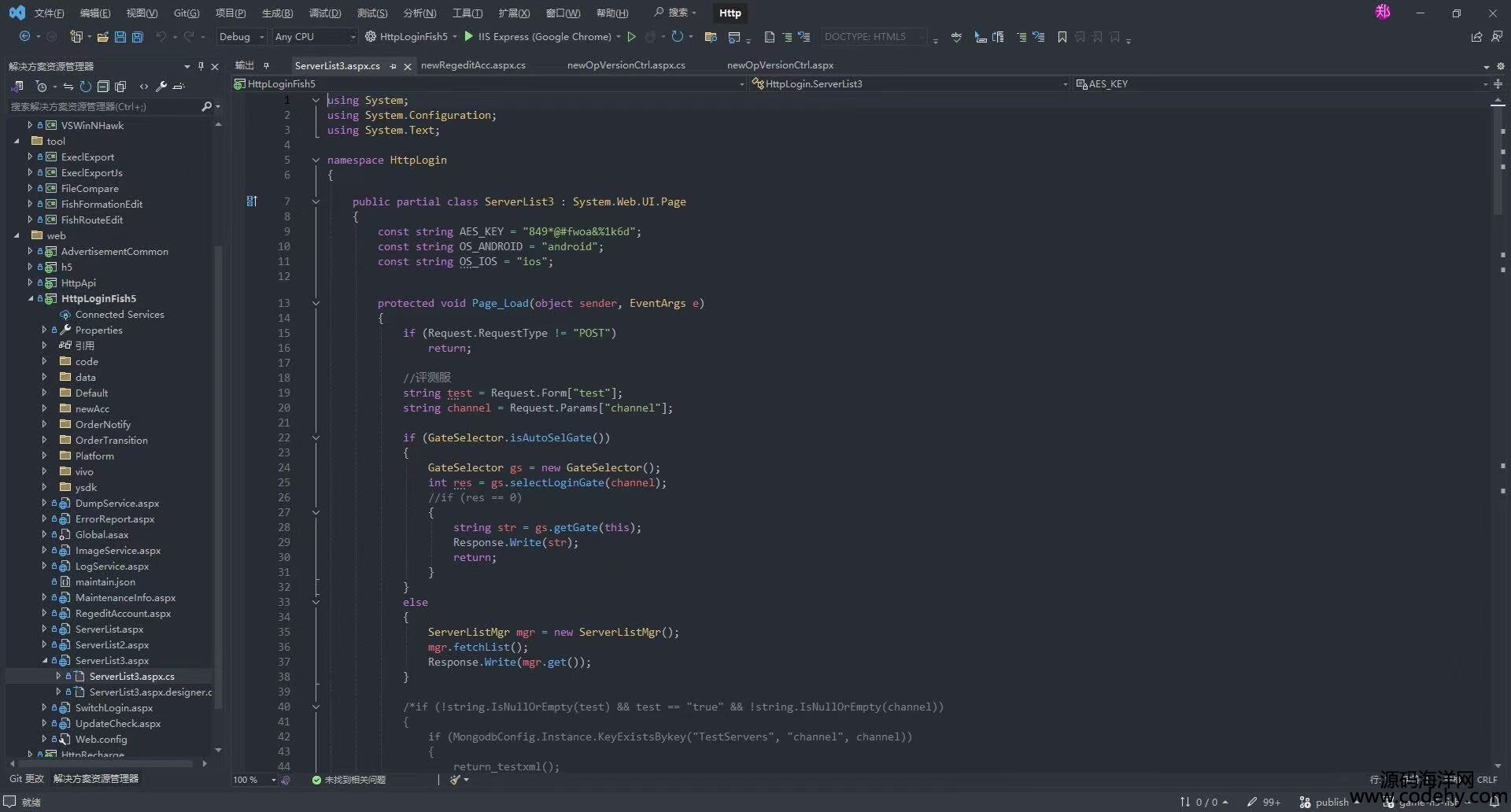The height and width of the screenshot is (812, 1511).
Task: Click the Git 更改 bottom panel tab
Action: click(x=26, y=778)
